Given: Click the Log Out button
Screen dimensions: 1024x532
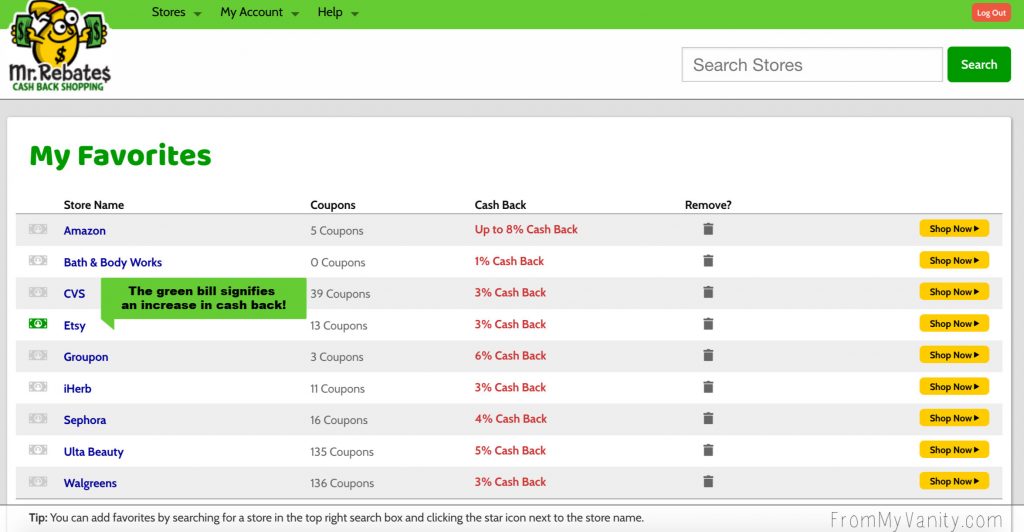Looking at the screenshot, I should point(991,12).
